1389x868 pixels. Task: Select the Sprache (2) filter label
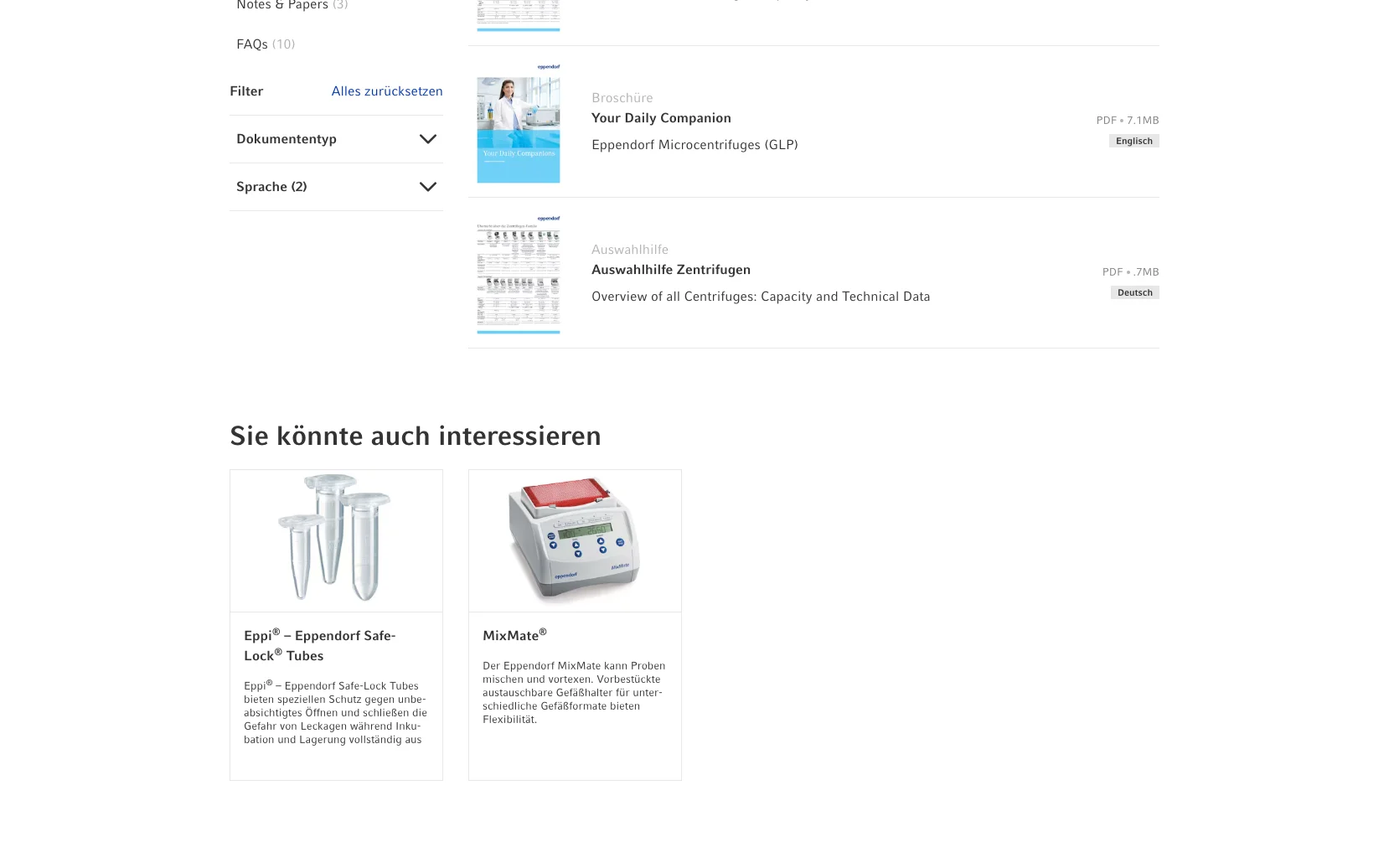[271, 187]
